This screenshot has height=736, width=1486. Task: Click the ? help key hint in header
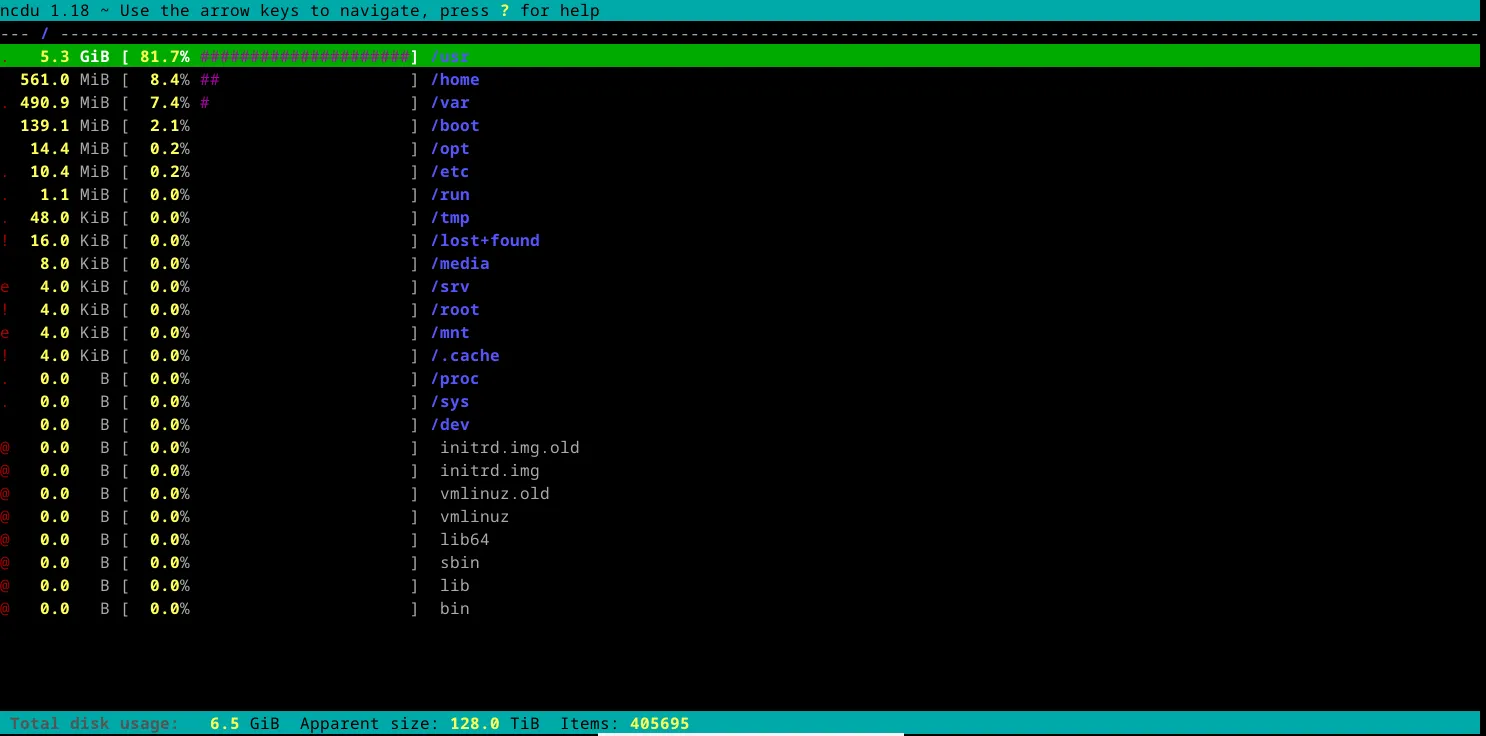(x=505, y=11)
